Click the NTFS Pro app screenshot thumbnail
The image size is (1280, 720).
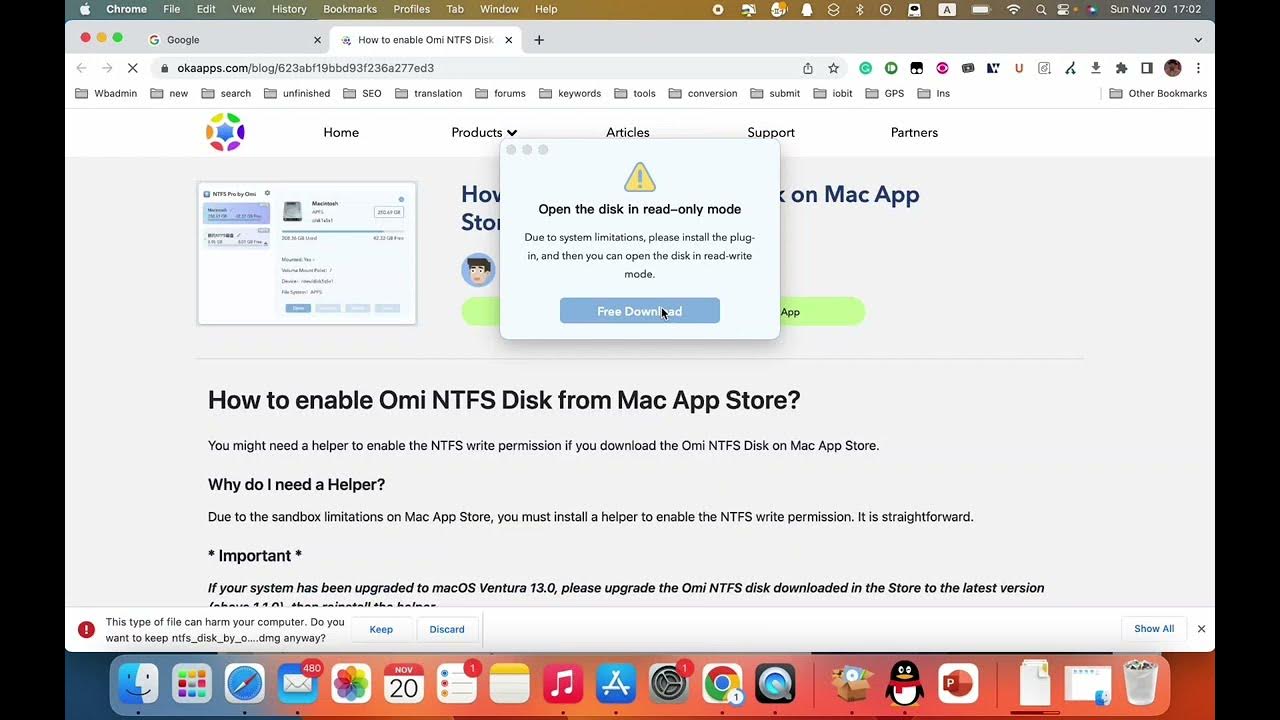[x=307, y=253]
